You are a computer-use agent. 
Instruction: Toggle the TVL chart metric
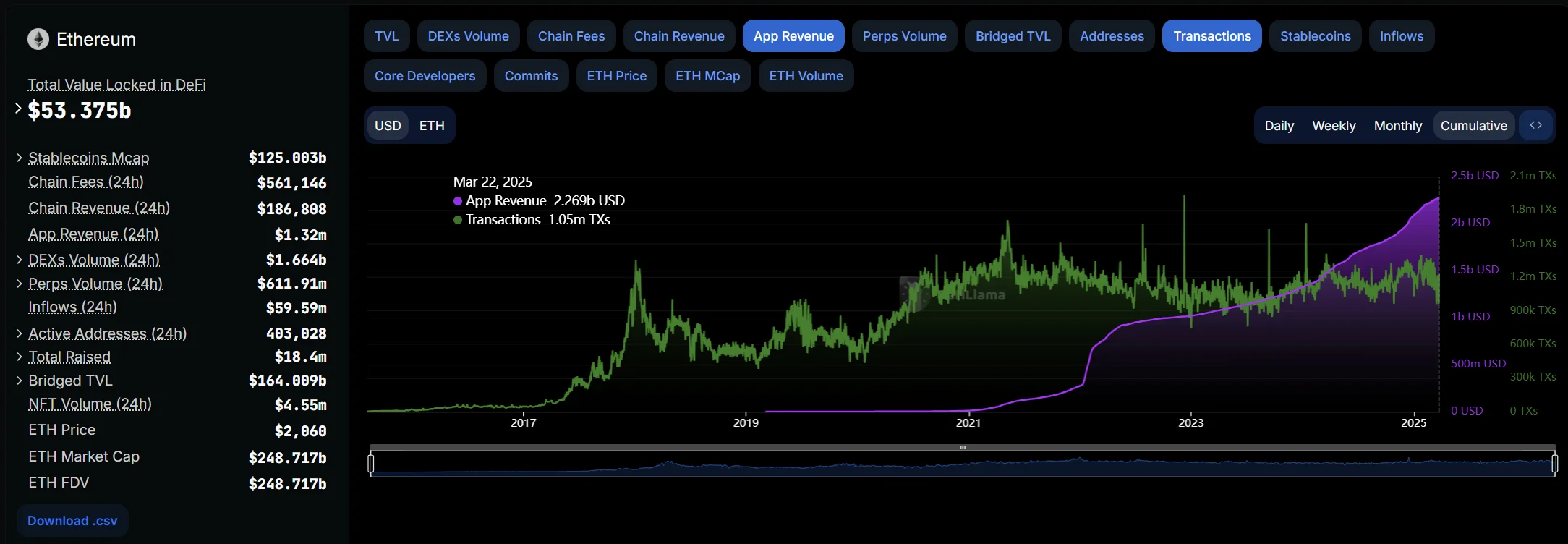(x=386, y=36)
